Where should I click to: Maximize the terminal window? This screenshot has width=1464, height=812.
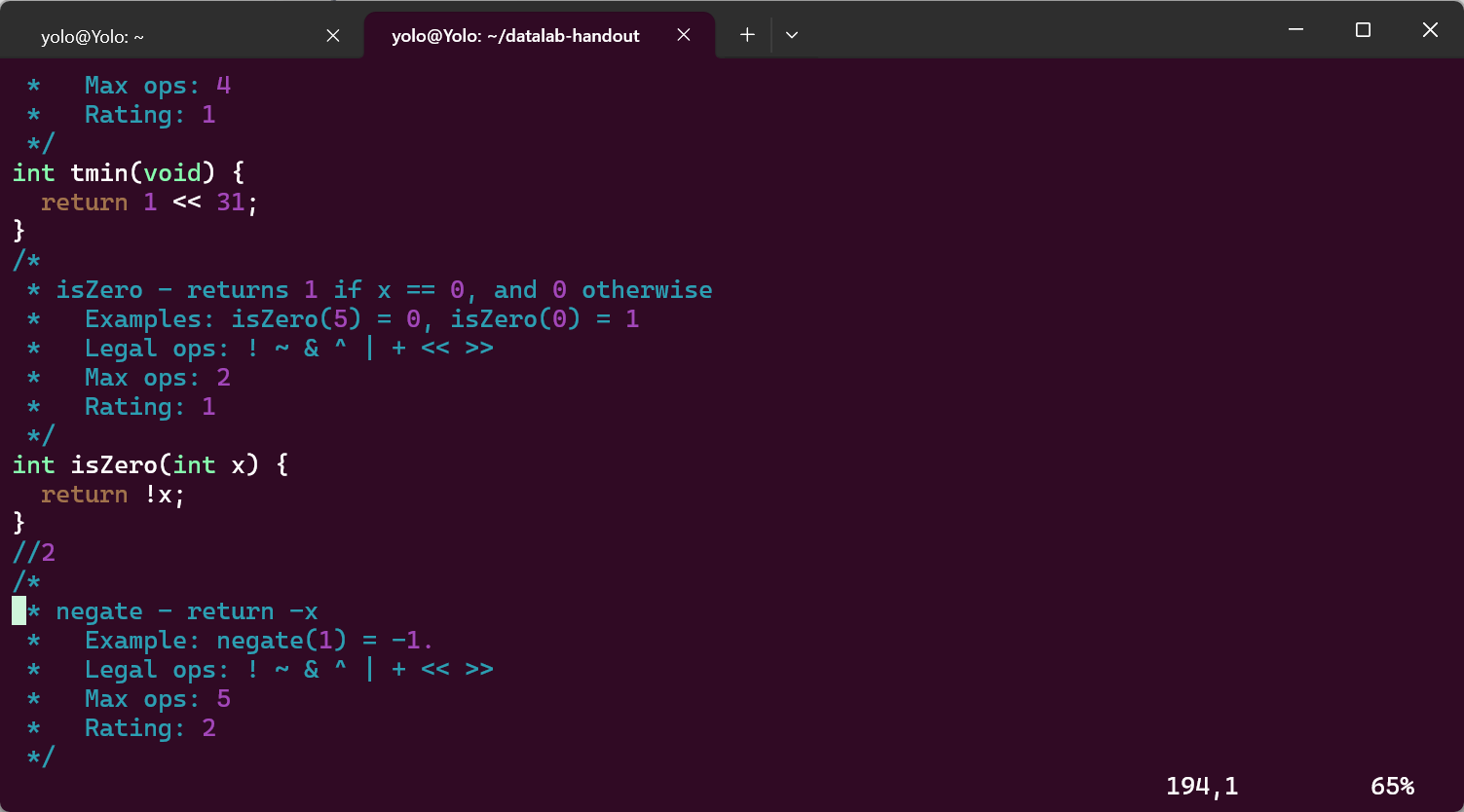pos(1363,30)
